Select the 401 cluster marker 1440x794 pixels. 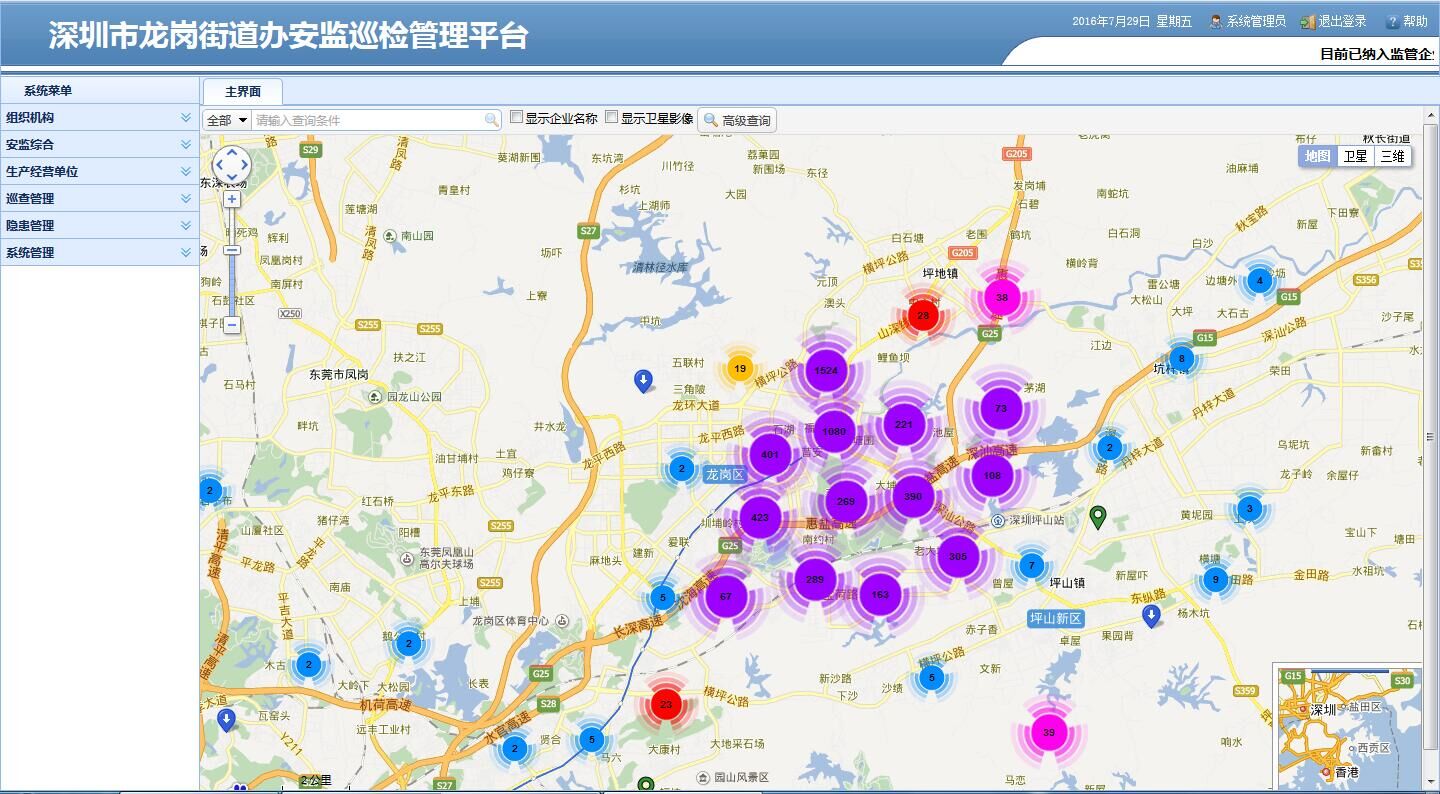coord(770,455)
